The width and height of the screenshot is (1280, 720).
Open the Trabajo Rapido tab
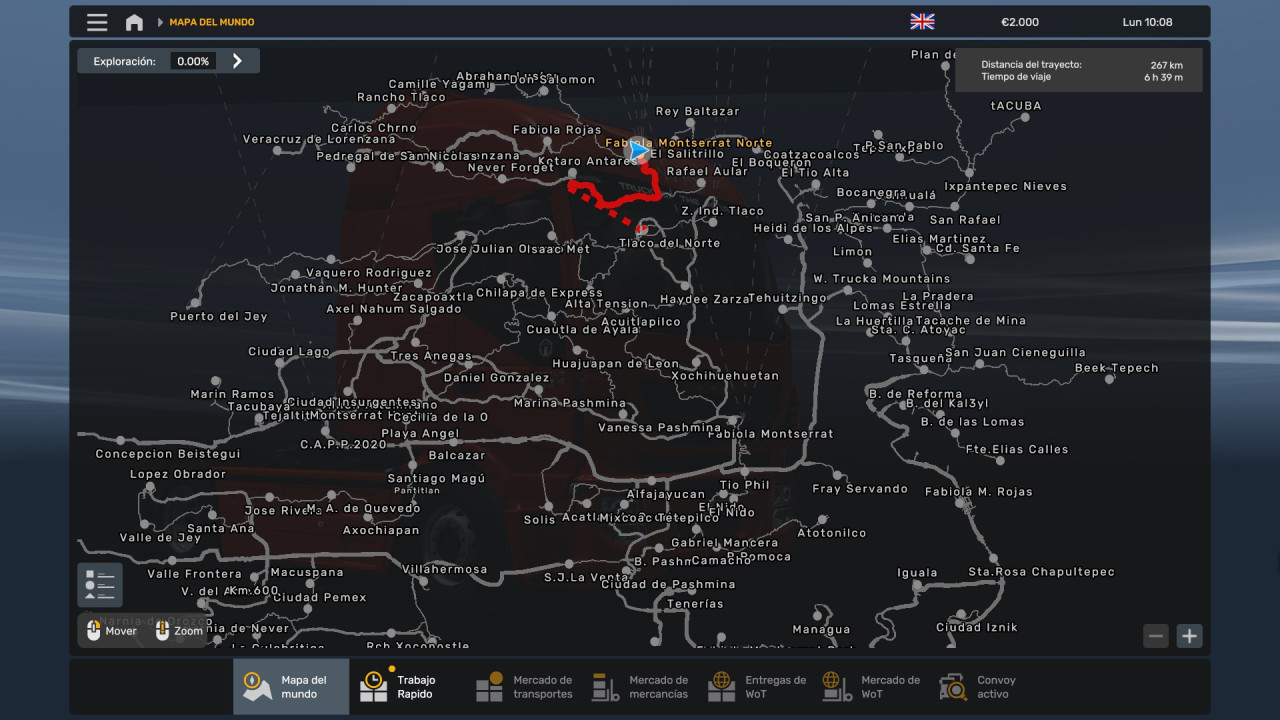pos(407,687)
